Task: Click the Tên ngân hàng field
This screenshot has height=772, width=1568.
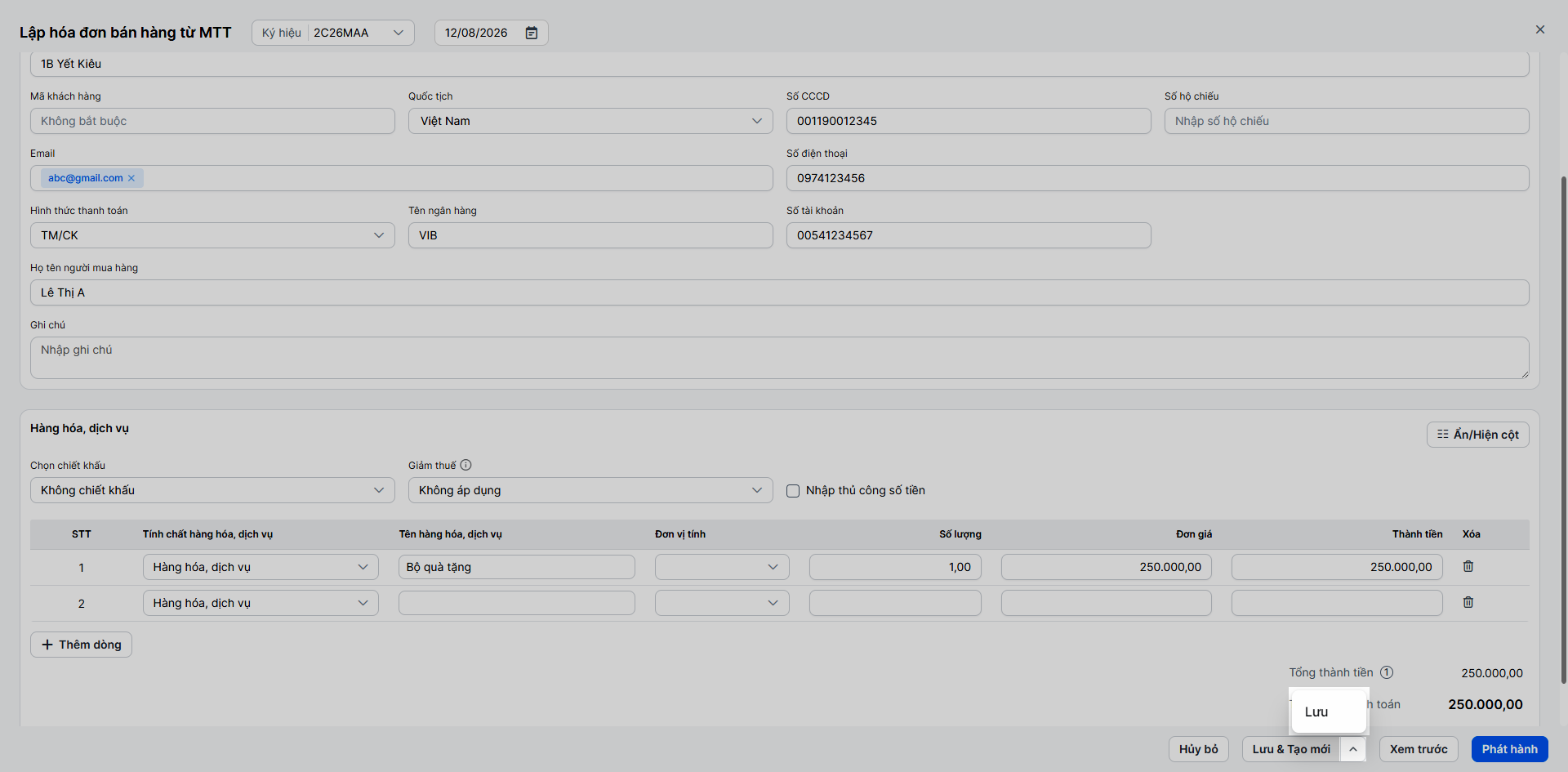Action: coord(590,235)
